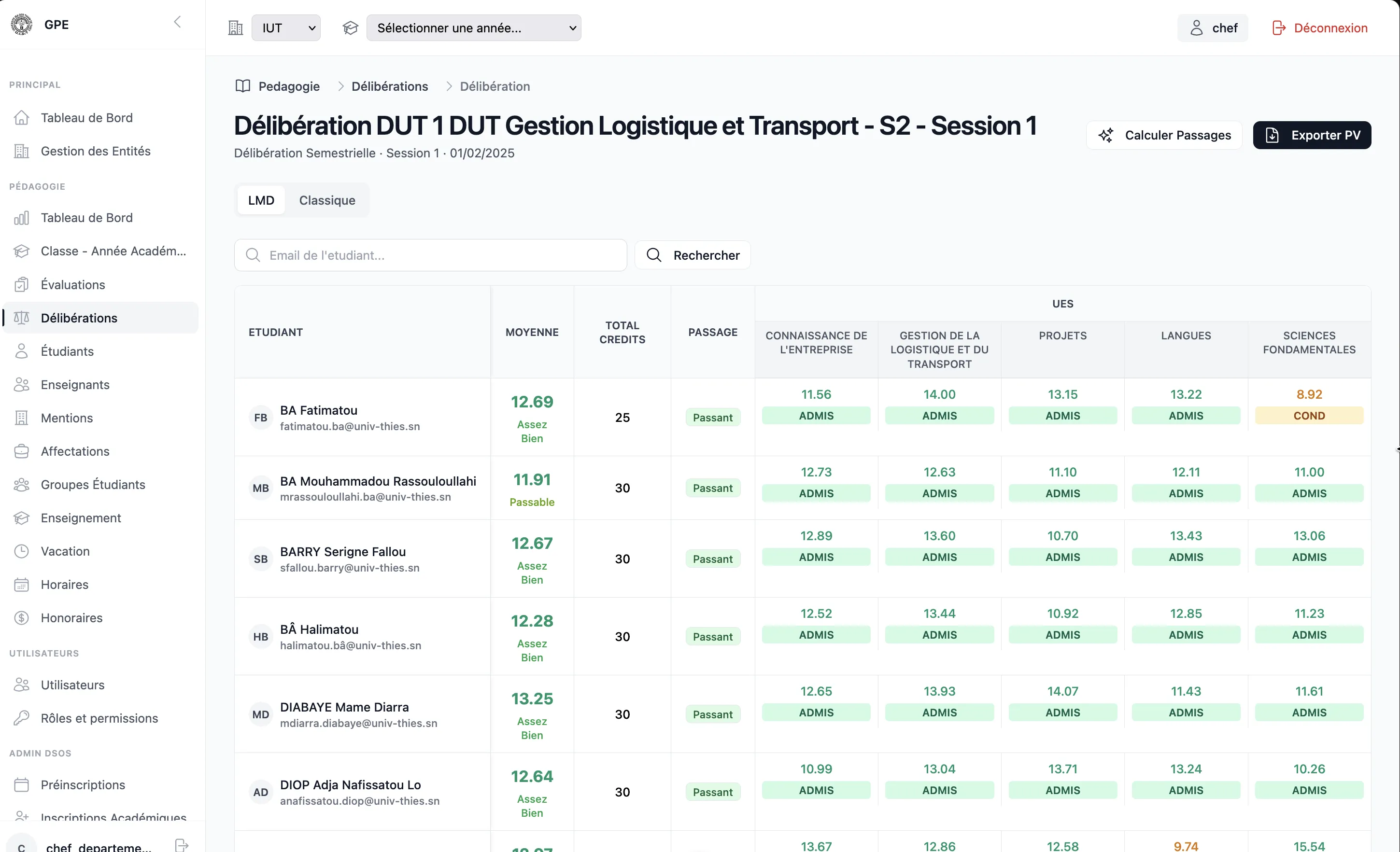This screenshot has height=852, width=1400.
Task: Open Délibérations scales icon in sidebar
Action: (22, 318)
